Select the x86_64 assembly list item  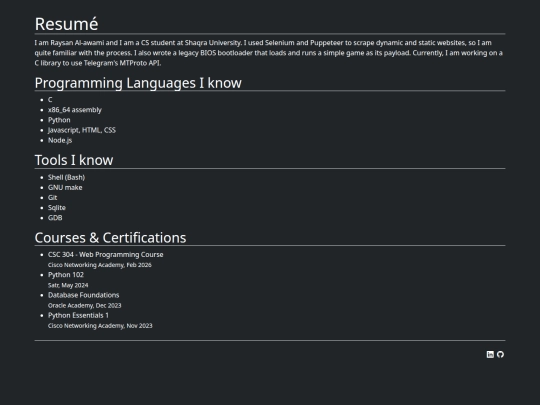click(75, 110)
